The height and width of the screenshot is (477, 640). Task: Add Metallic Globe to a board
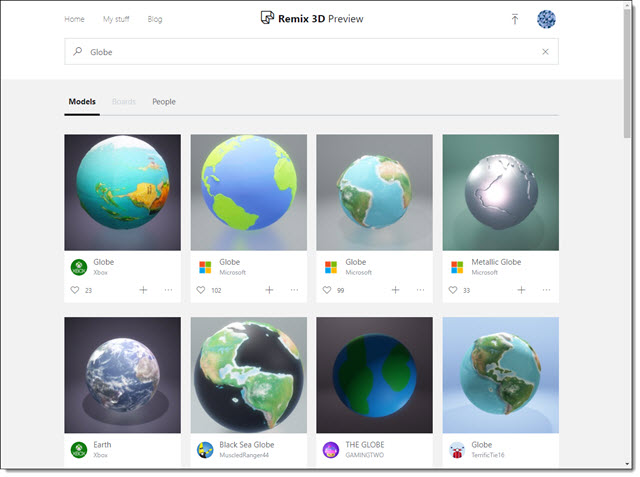click(x=521, y=290)
